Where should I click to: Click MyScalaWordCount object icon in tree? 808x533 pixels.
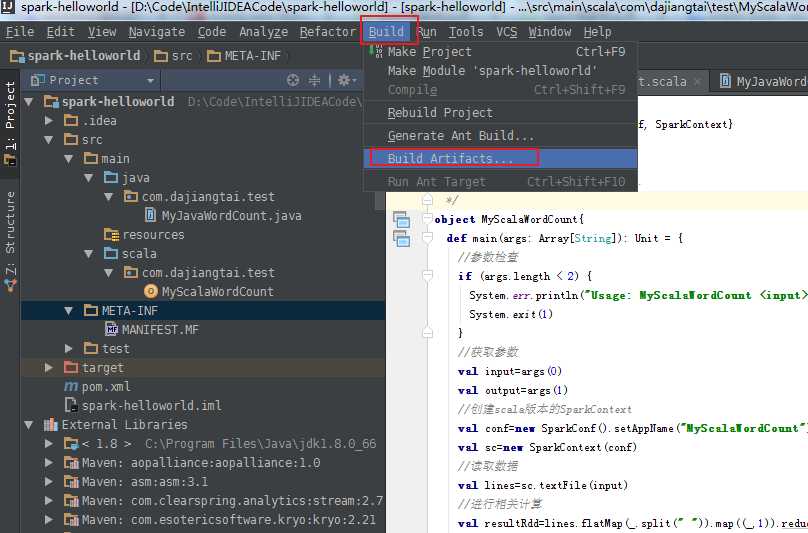coord(150,292)
